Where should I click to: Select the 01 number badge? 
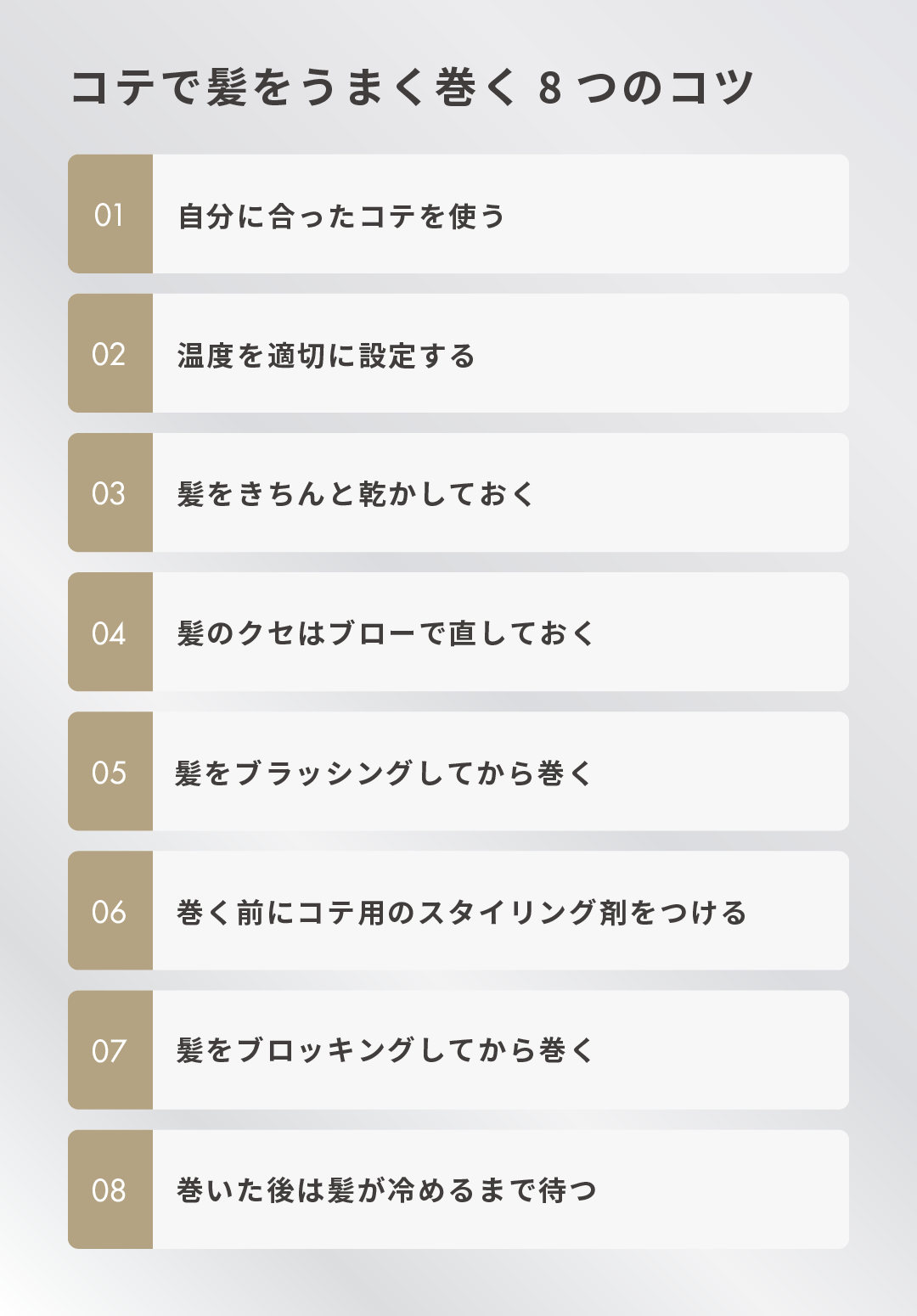tap(110, 214)
